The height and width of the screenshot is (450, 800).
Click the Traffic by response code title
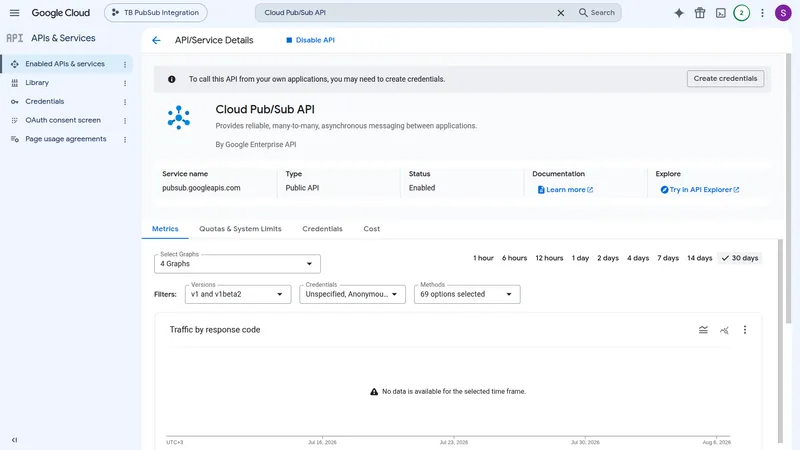pos(215,330)
